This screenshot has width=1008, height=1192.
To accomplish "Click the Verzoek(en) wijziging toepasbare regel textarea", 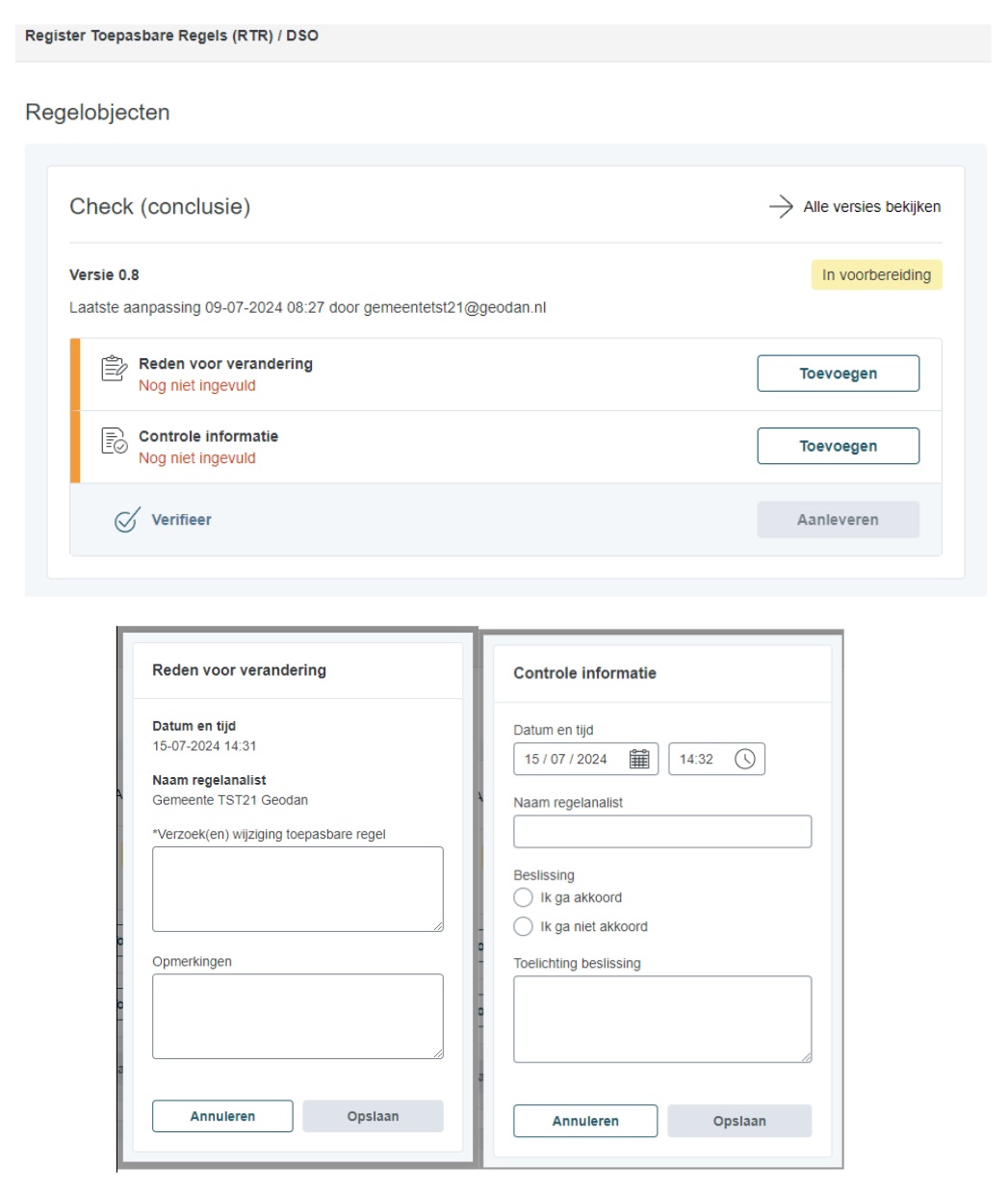I will [x=297, y=889].
